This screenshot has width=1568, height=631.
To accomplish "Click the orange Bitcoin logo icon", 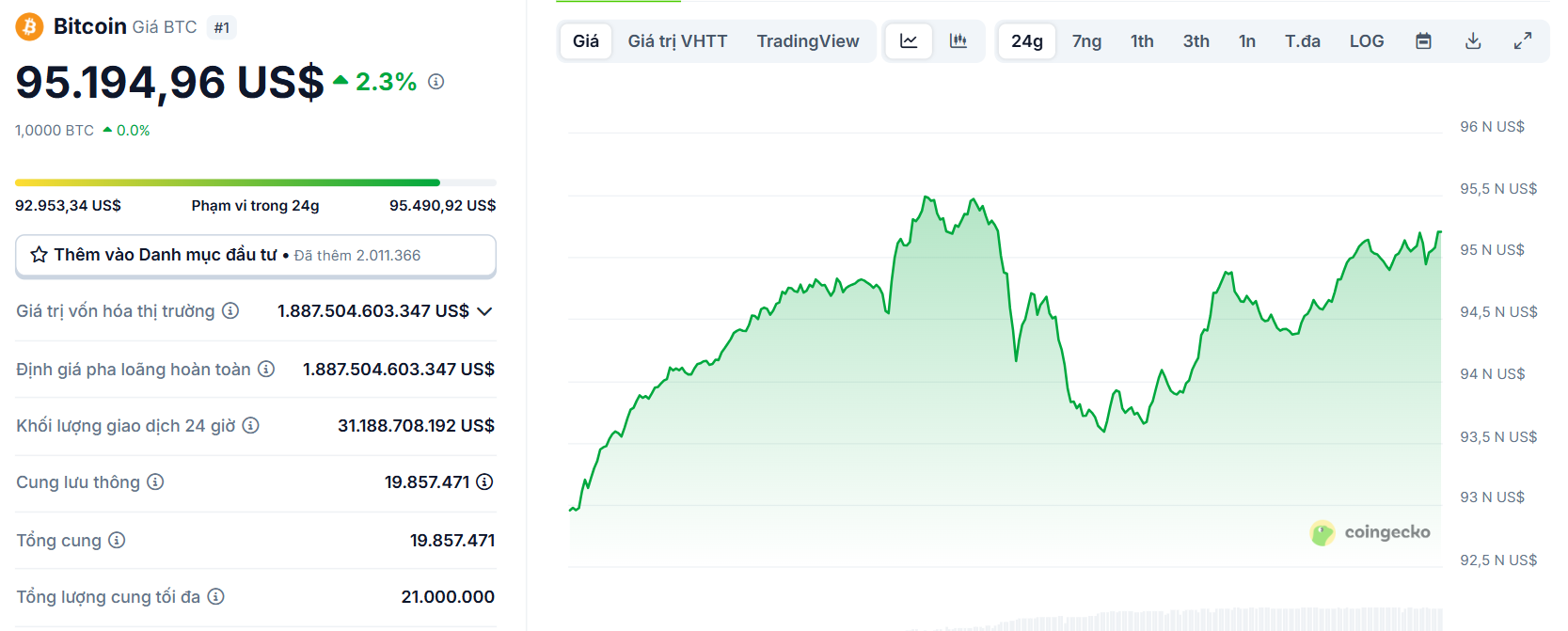I will point(29,26).
